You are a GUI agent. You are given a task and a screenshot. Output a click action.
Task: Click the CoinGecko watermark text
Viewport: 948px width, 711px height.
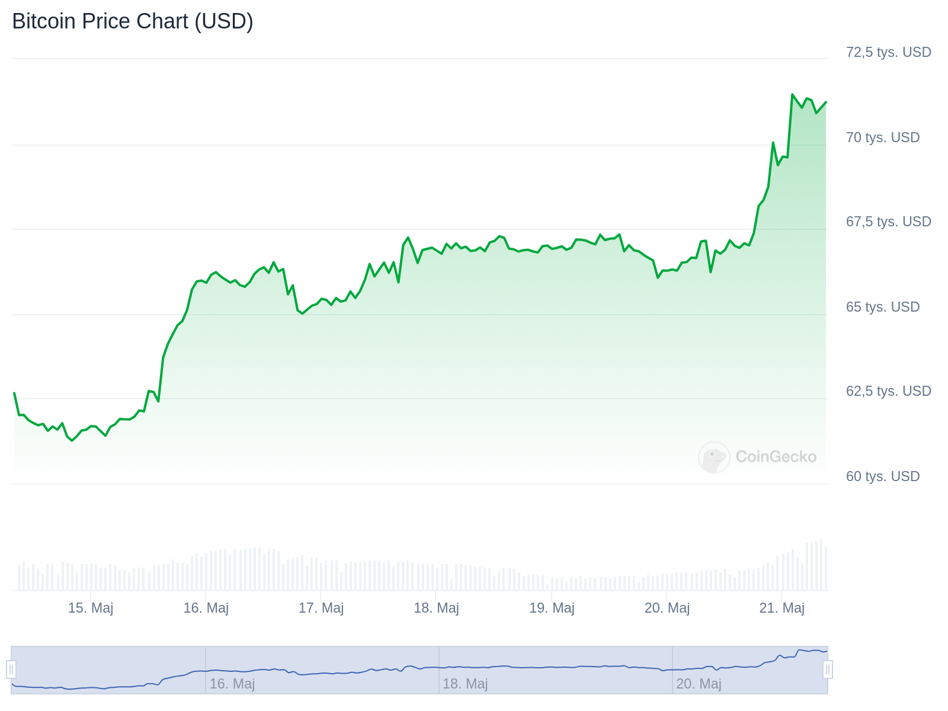click(776, 457)
